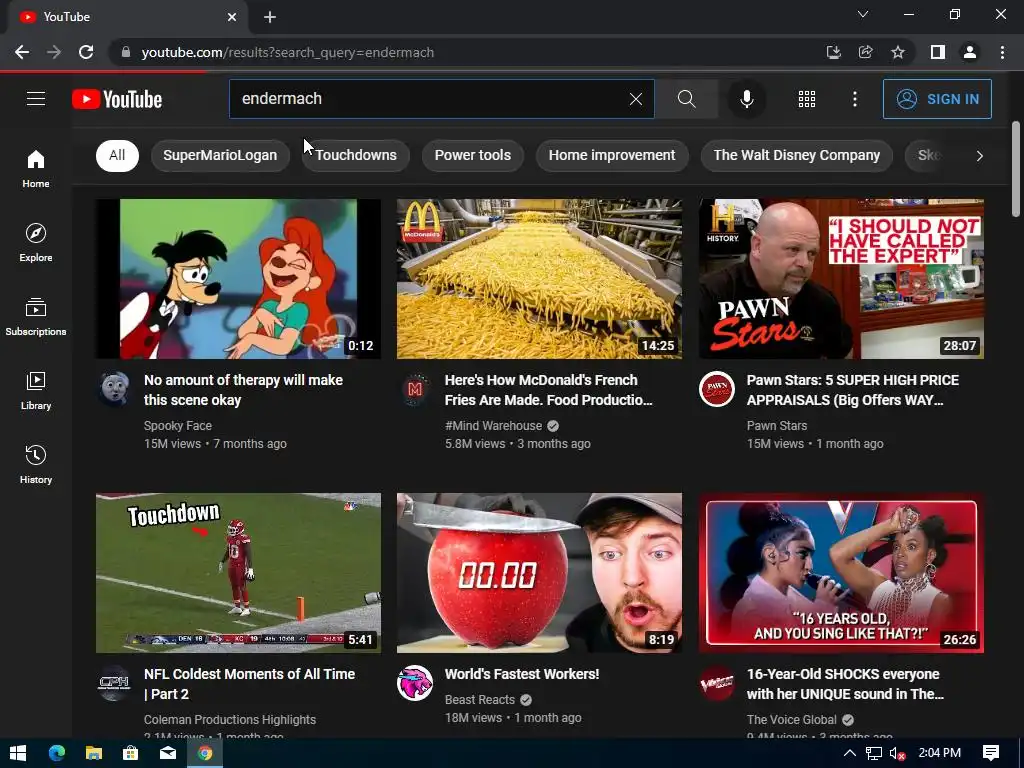The image size is (1024, 768).
Task: Open Explore in the sidebar
Action: pyautogui.click(x=36, y=242)
